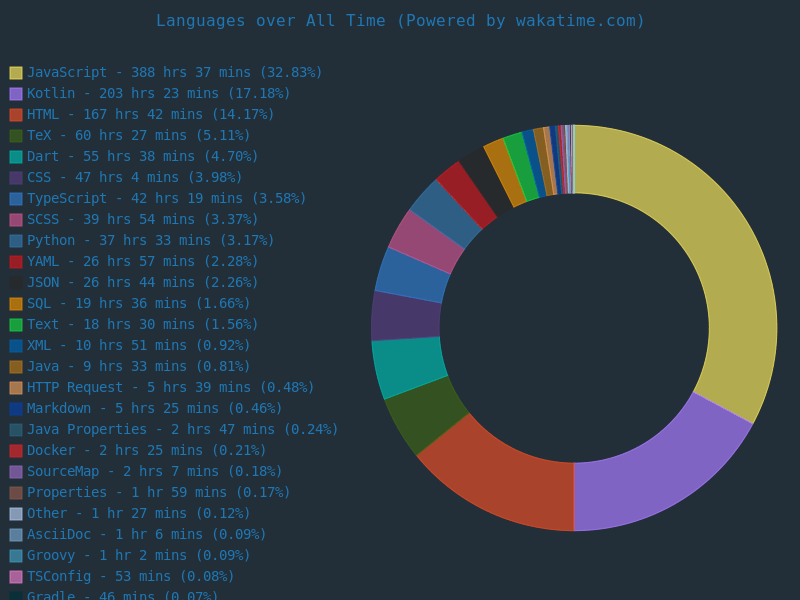Toggle the TeX legend entry label
Image resolution: width=800 pixels, height=600 pixels.
pyautogui.click(x=138, y=136)
